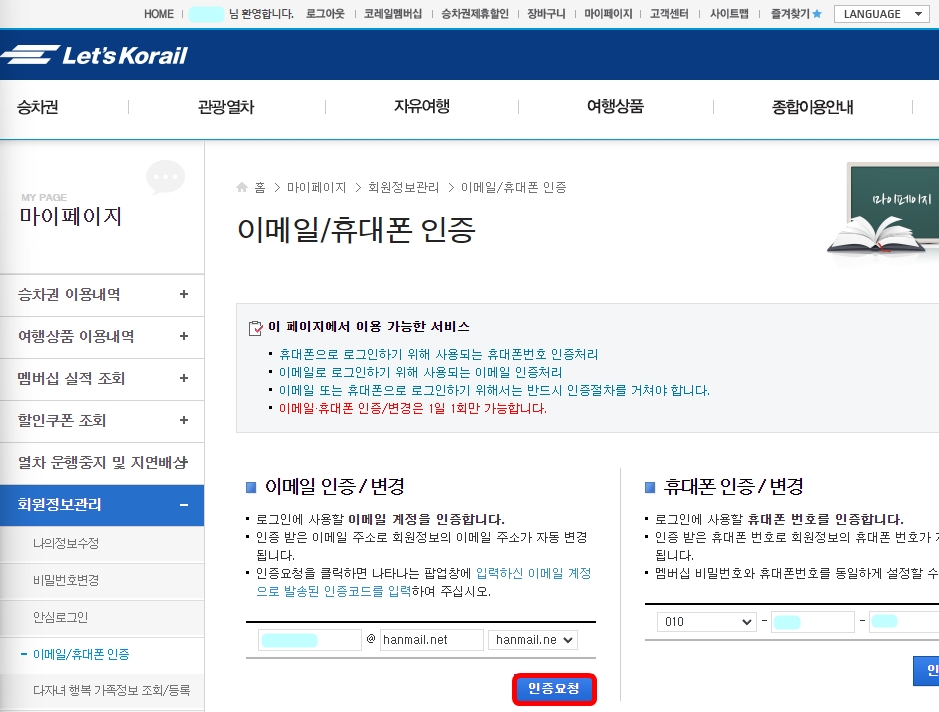Viewport: 939px width, 712px height.
Task: Click the 인증요청 button
Action: [x=555, y=688]
